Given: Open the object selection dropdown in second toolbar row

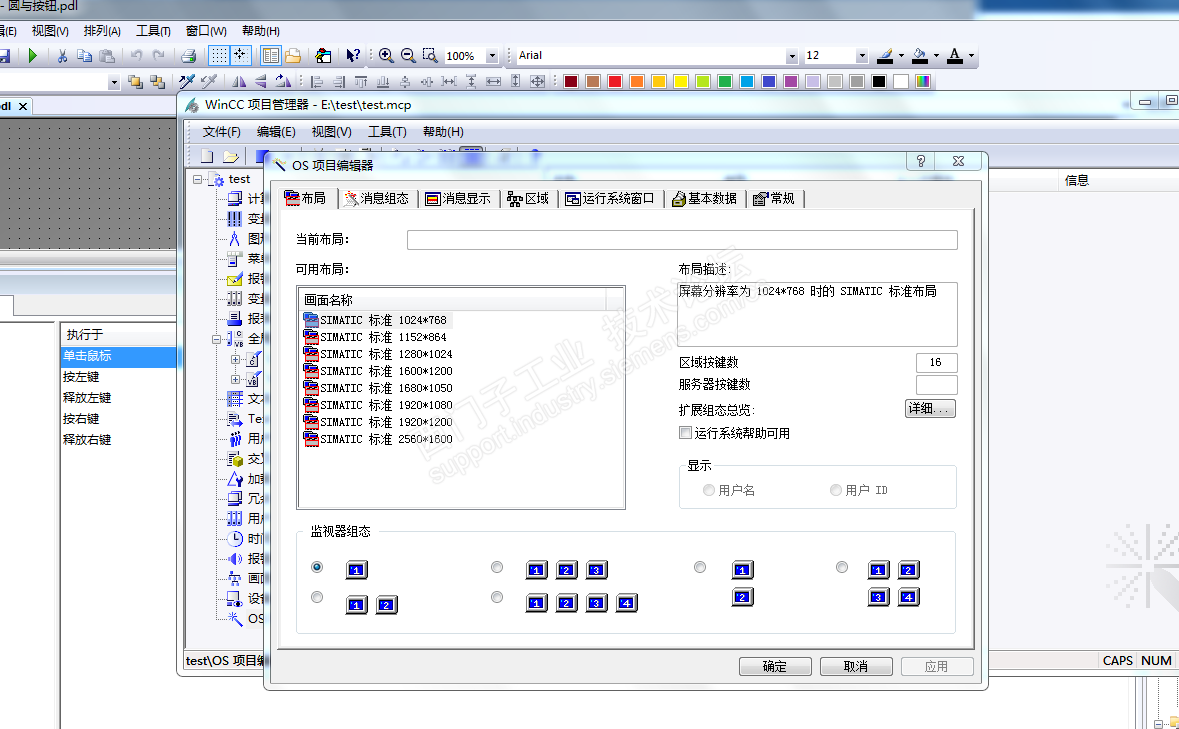Looking at the screenshot, I should click(x=114, y=82).
